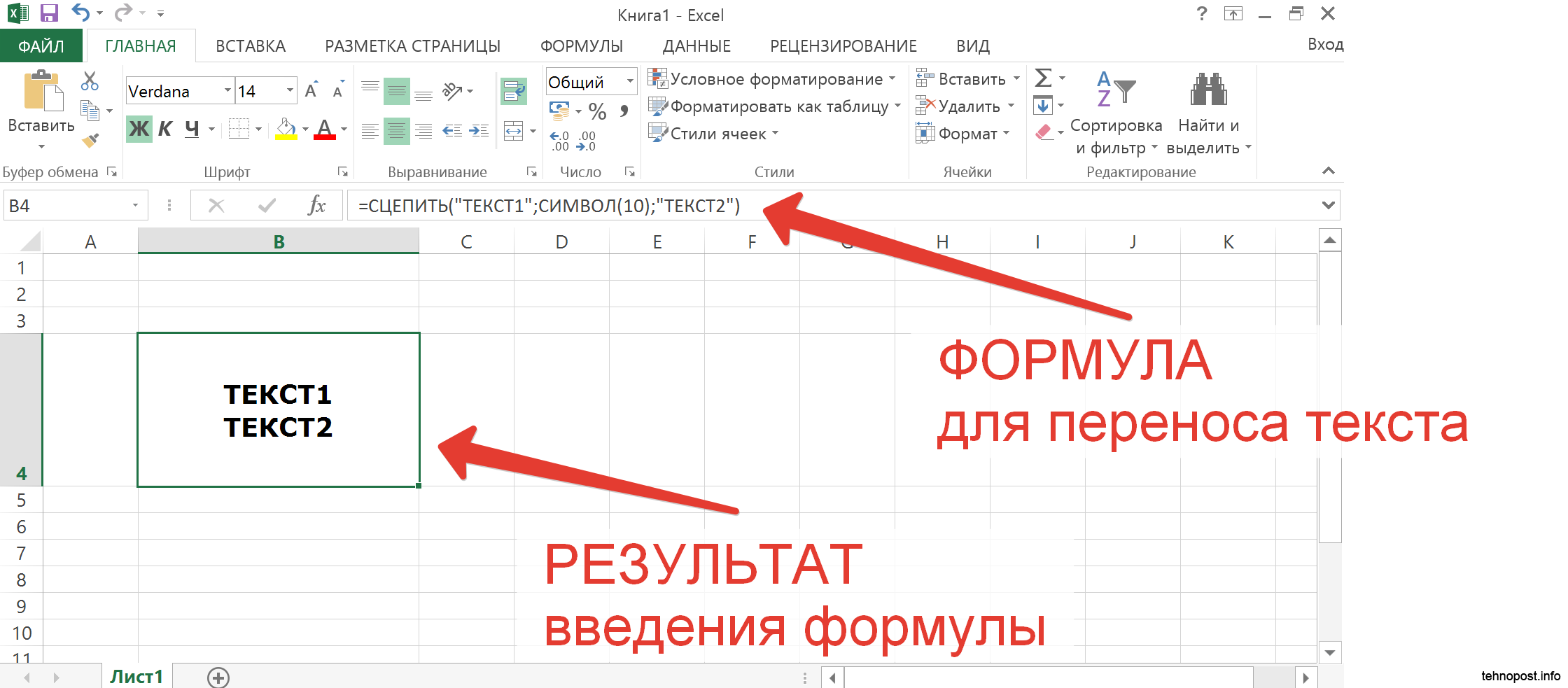Screen dimensions: 1568x688
Task: Open Условное форматирование menu
Action: (x=772, y=79)
